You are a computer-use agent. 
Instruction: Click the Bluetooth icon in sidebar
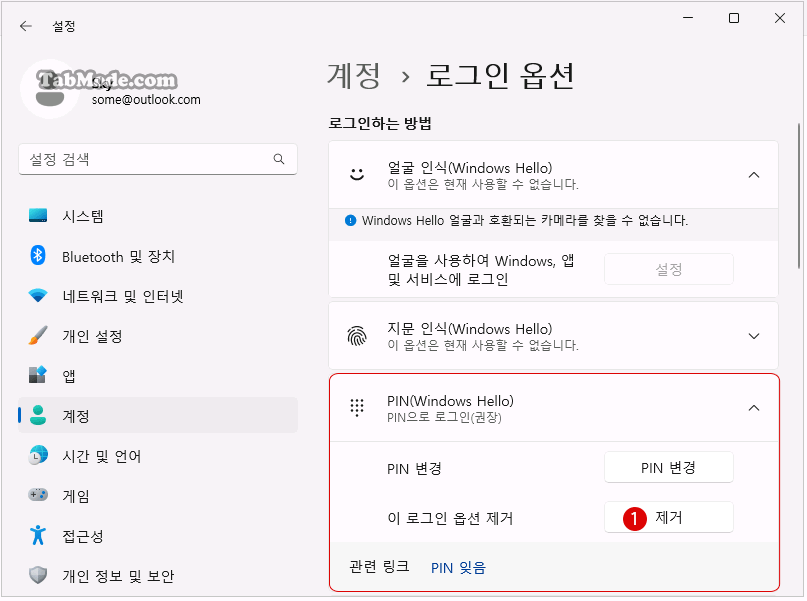coord(38,256)
